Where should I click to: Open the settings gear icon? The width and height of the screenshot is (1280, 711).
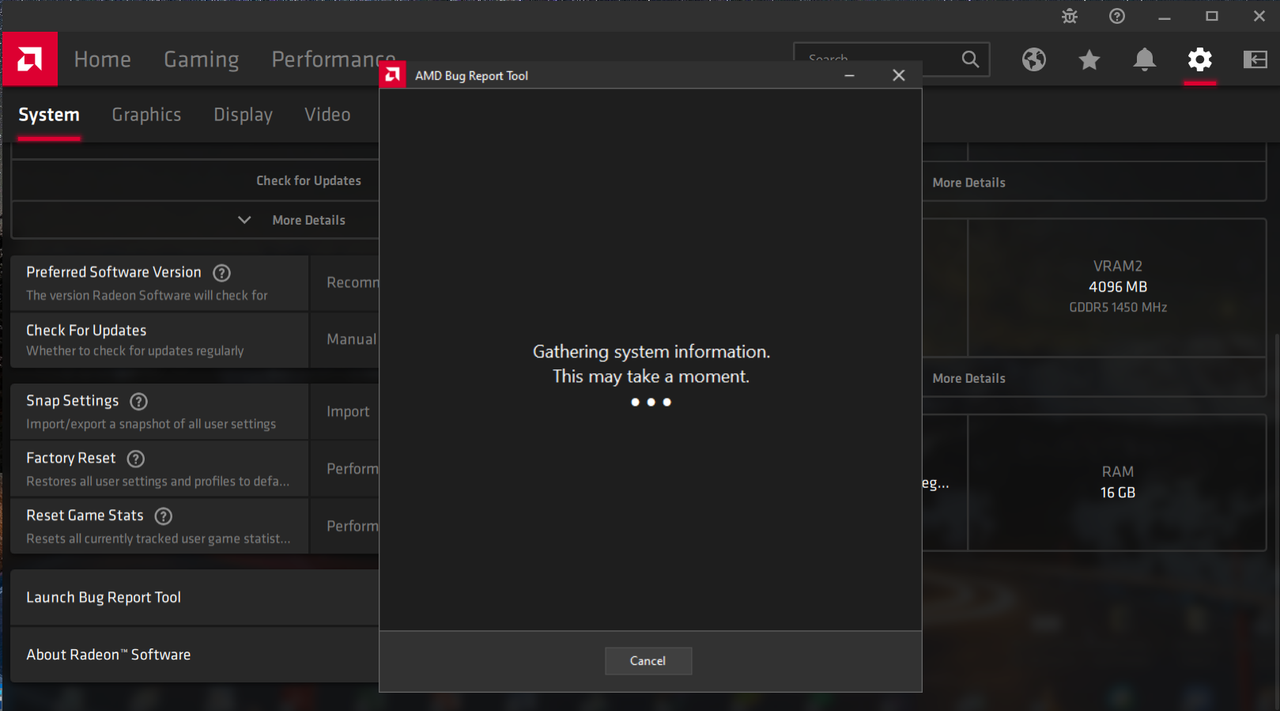[1199, 60]
